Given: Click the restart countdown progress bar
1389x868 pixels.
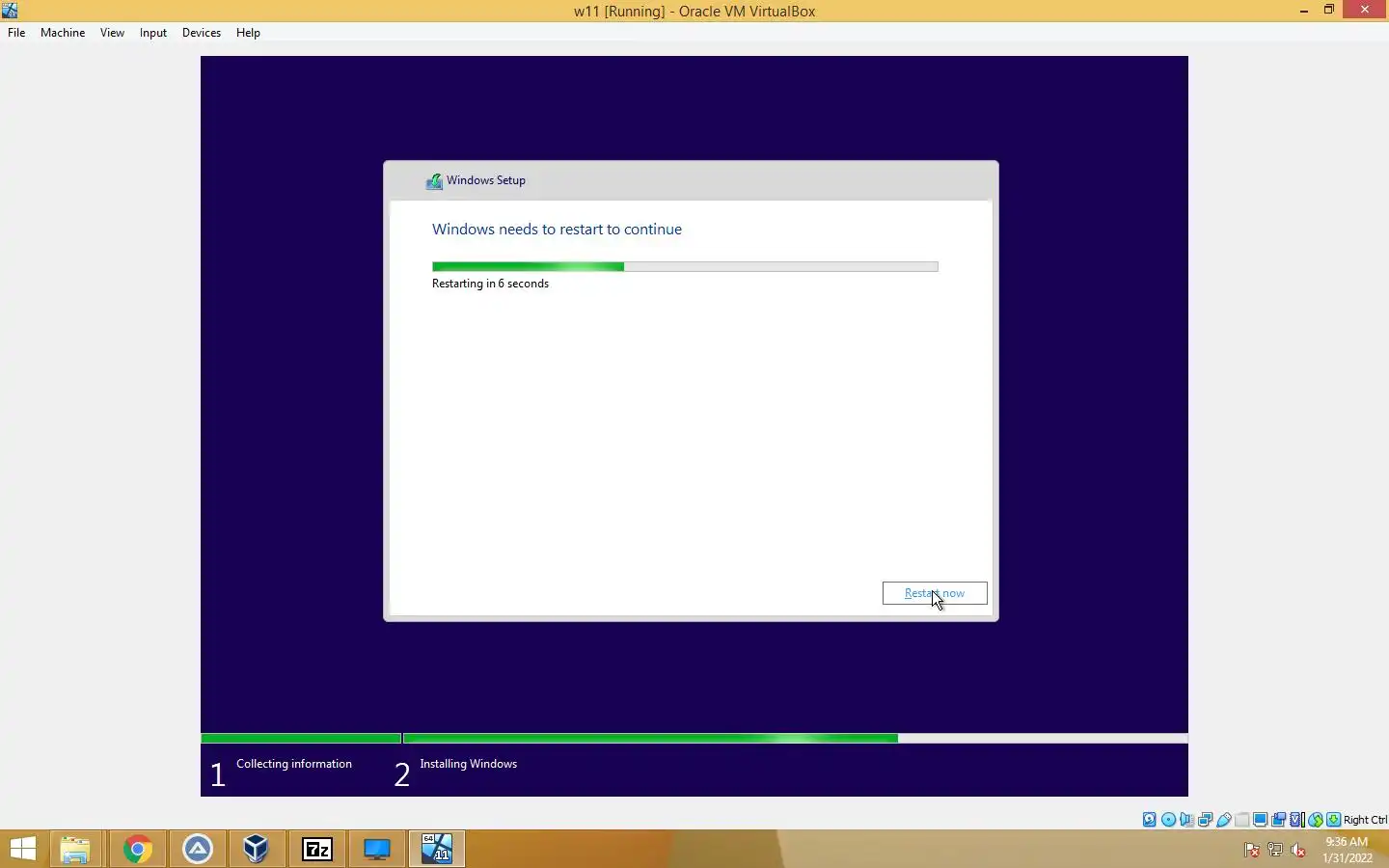Looking at the screenshot, I should (685, 266).
